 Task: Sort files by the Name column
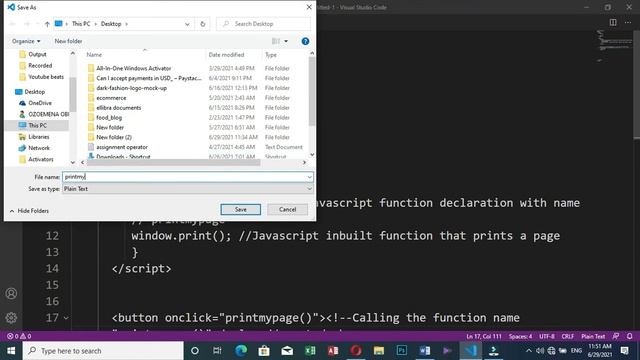94,55
